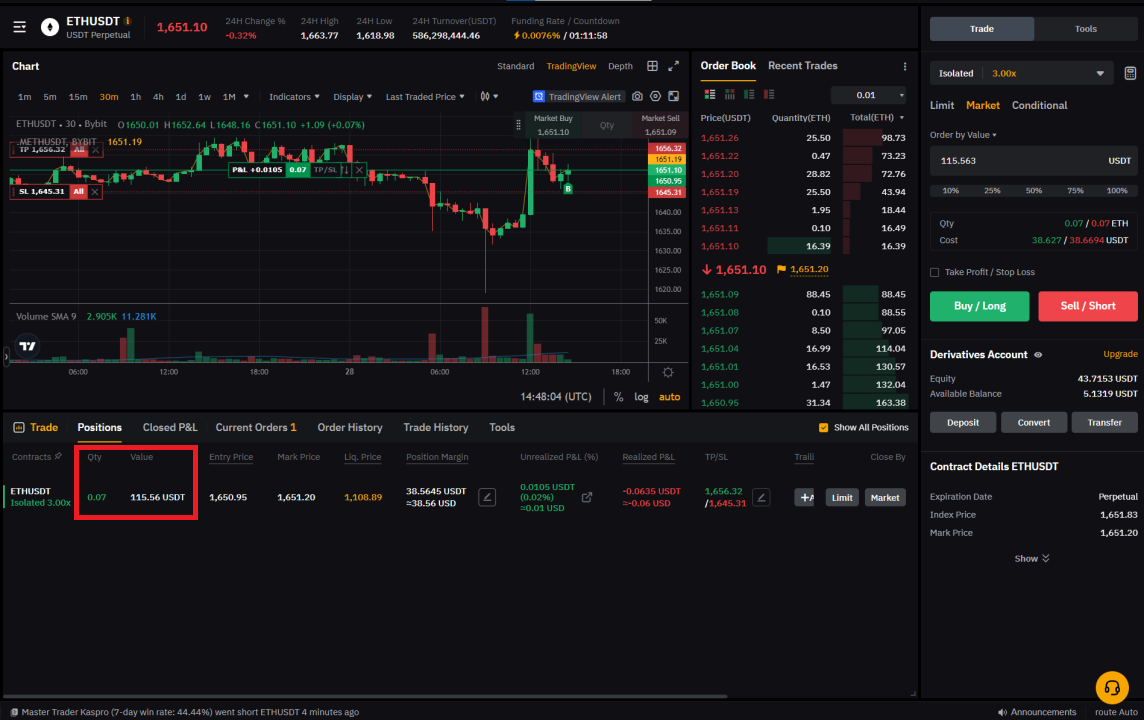Select the 5m timeframe
Viewport: 1144px width, 720px height.
[50, 97]
